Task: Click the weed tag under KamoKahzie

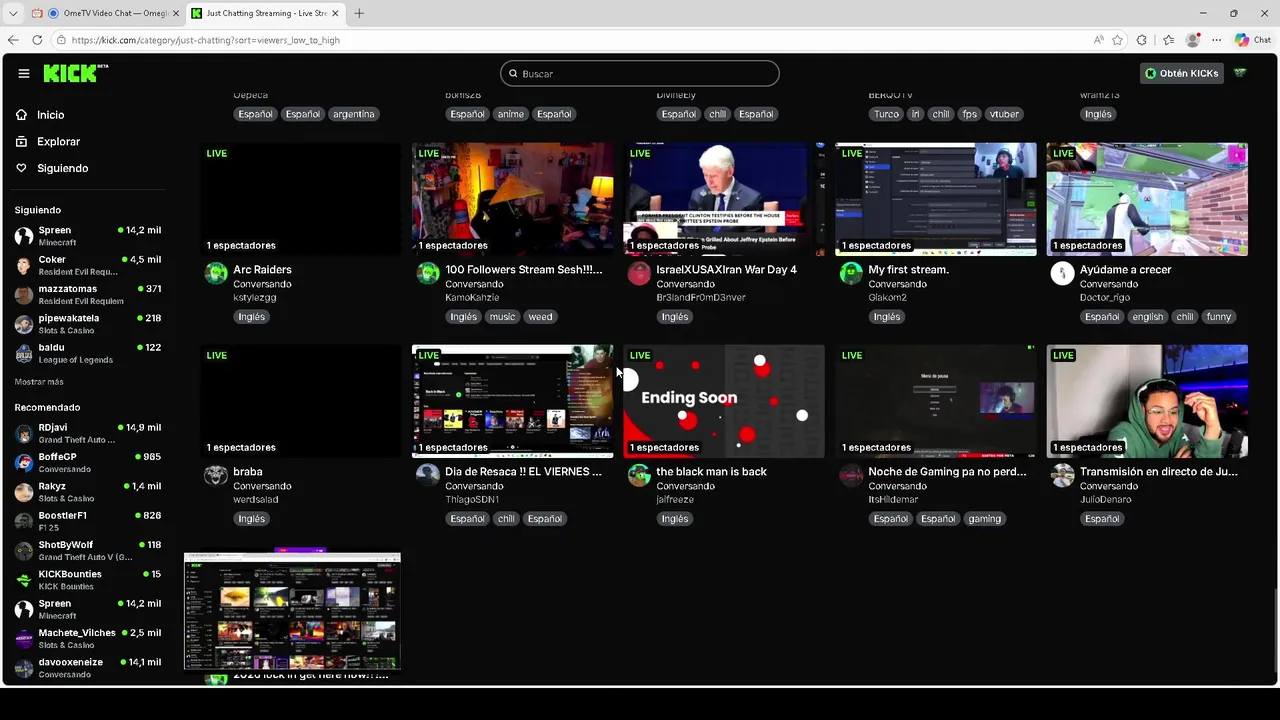Action: point(540,317)
